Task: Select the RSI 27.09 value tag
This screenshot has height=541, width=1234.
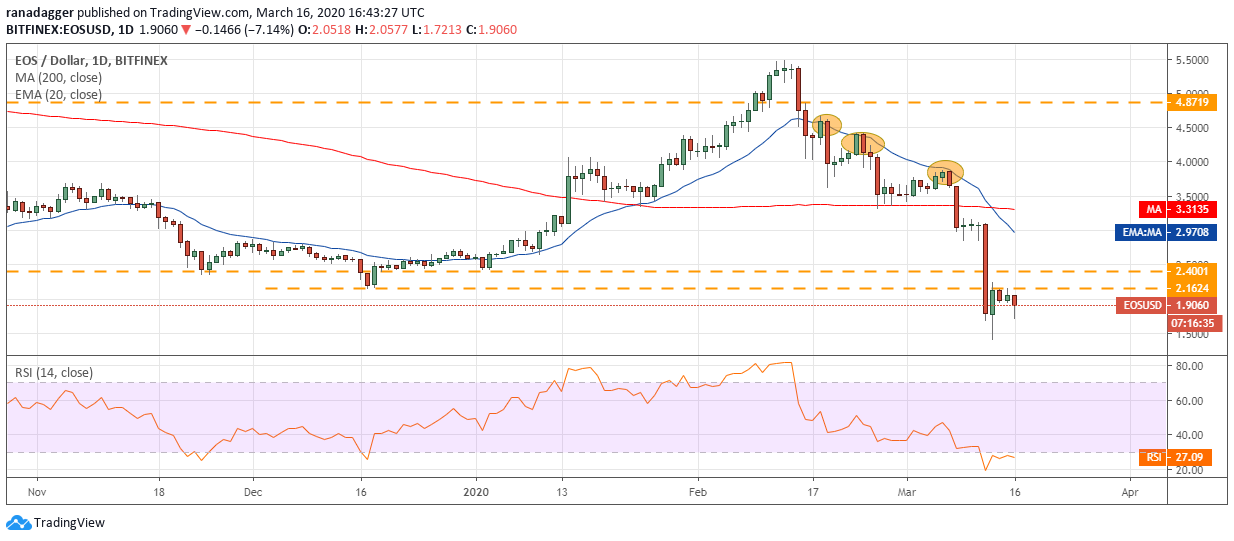Action: coord(1175,457)
